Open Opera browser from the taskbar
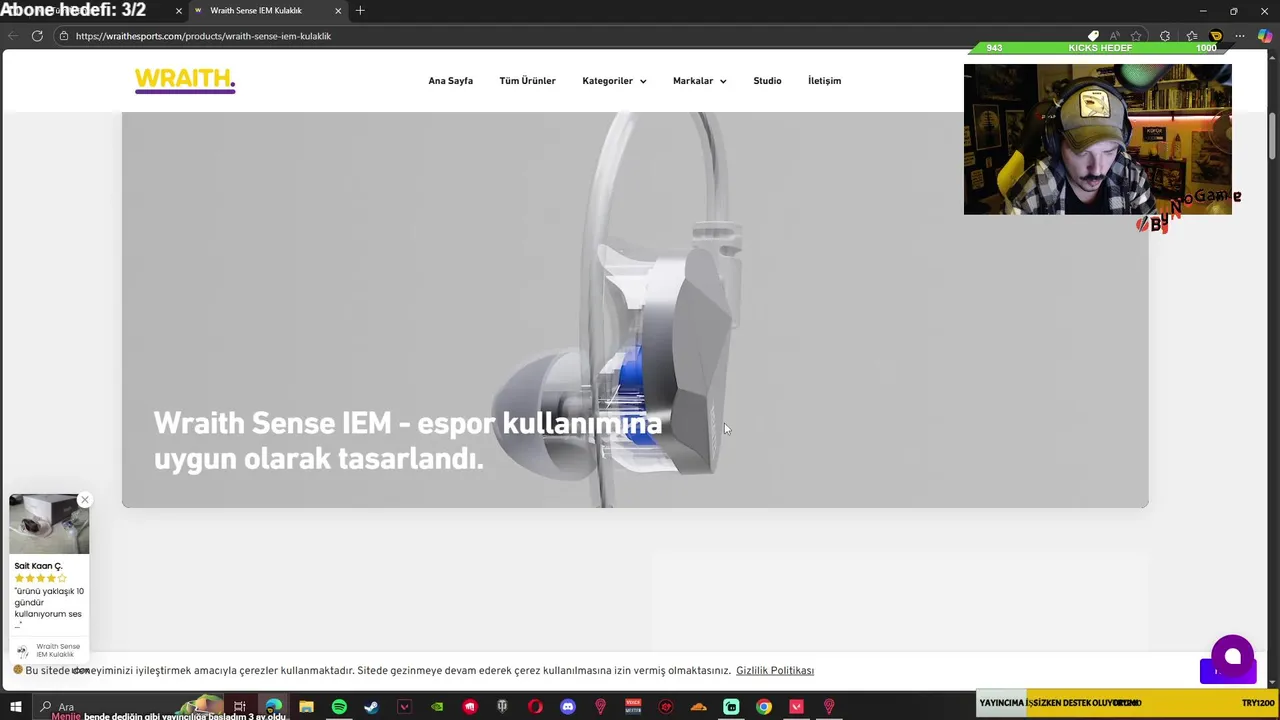This screenshot has height=720, width=1280. (535, 707)
